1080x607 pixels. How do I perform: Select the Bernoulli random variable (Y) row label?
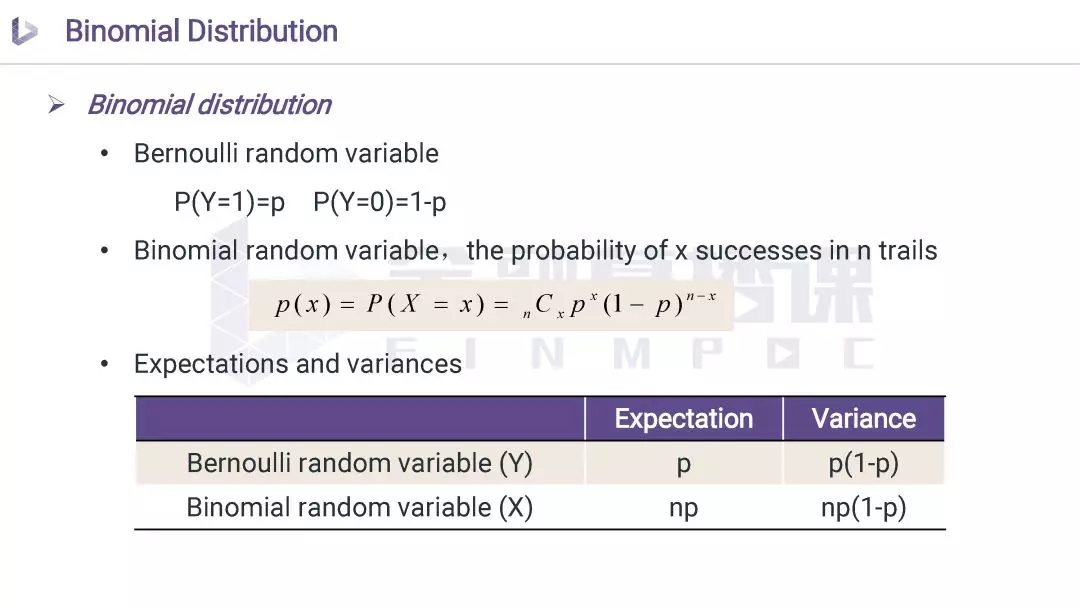click(359, 463)
